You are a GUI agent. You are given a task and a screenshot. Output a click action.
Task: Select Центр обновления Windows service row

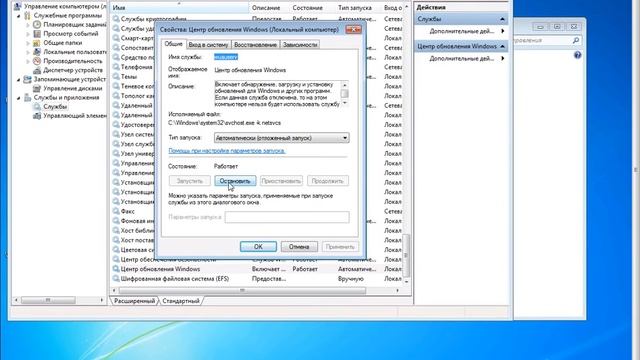[257, 269]
